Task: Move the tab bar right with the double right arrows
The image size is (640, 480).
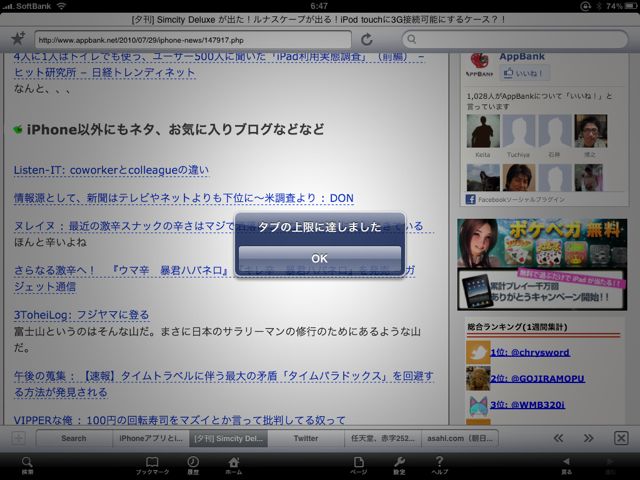Action: coord(588,438)
